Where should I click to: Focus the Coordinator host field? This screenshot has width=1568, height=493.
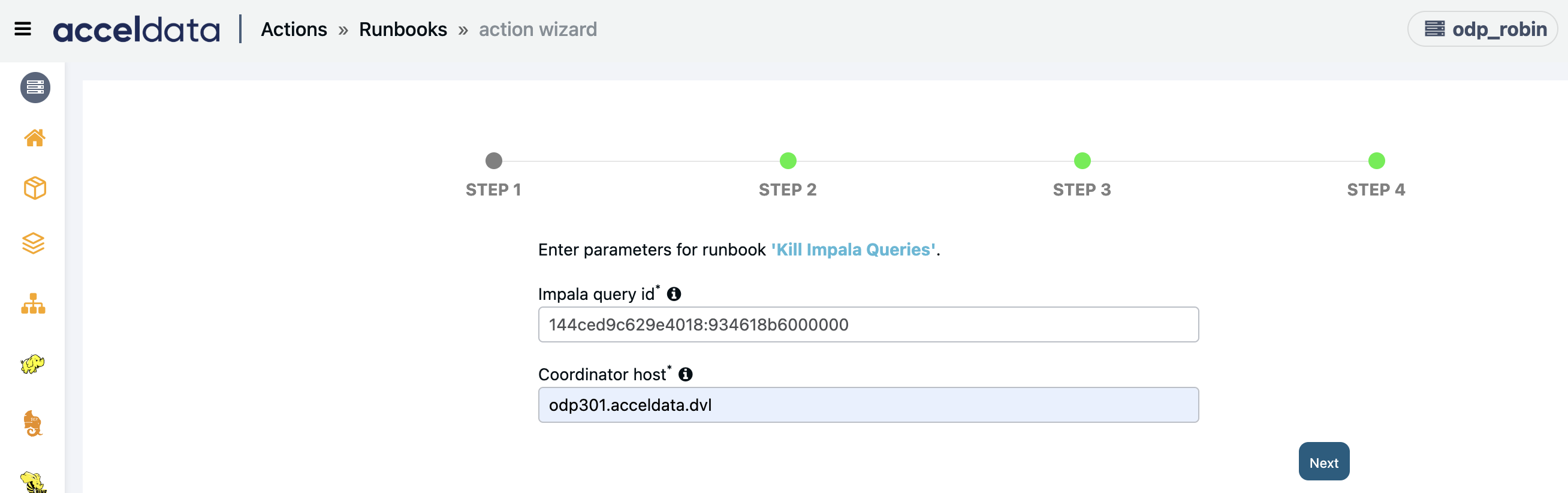[x=868, y=405]
